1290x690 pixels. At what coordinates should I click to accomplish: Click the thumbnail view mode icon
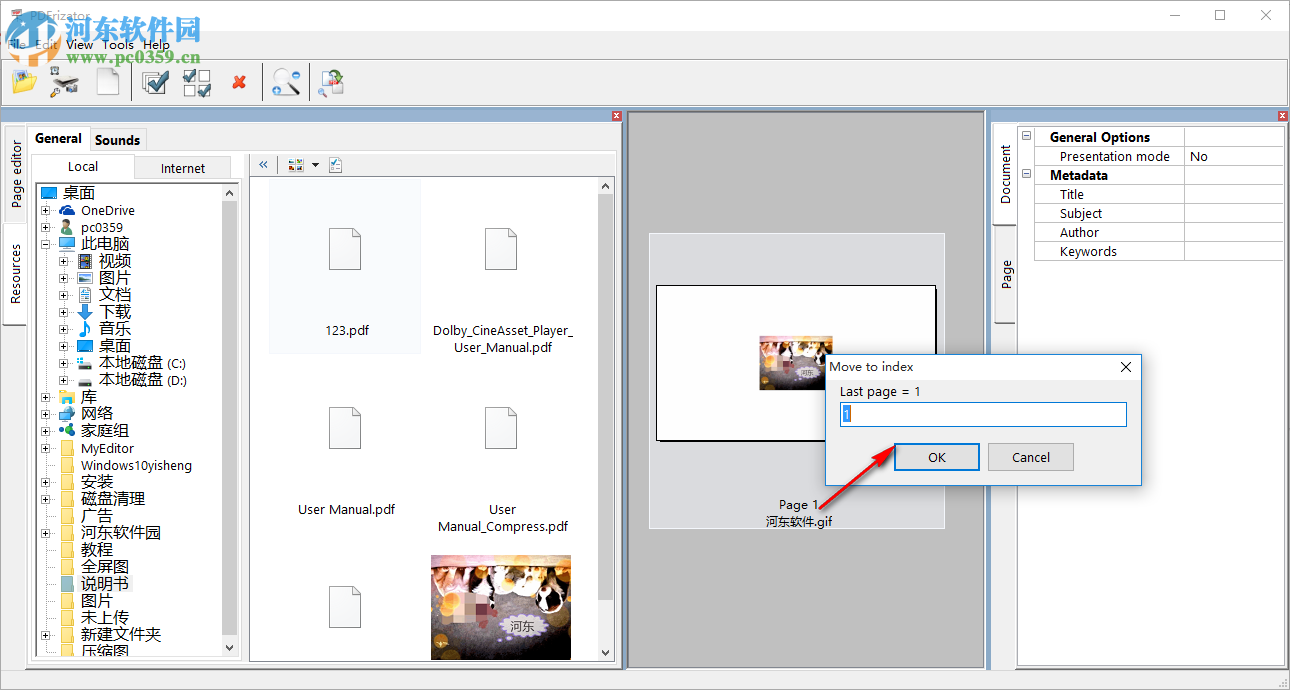[296, 165]
